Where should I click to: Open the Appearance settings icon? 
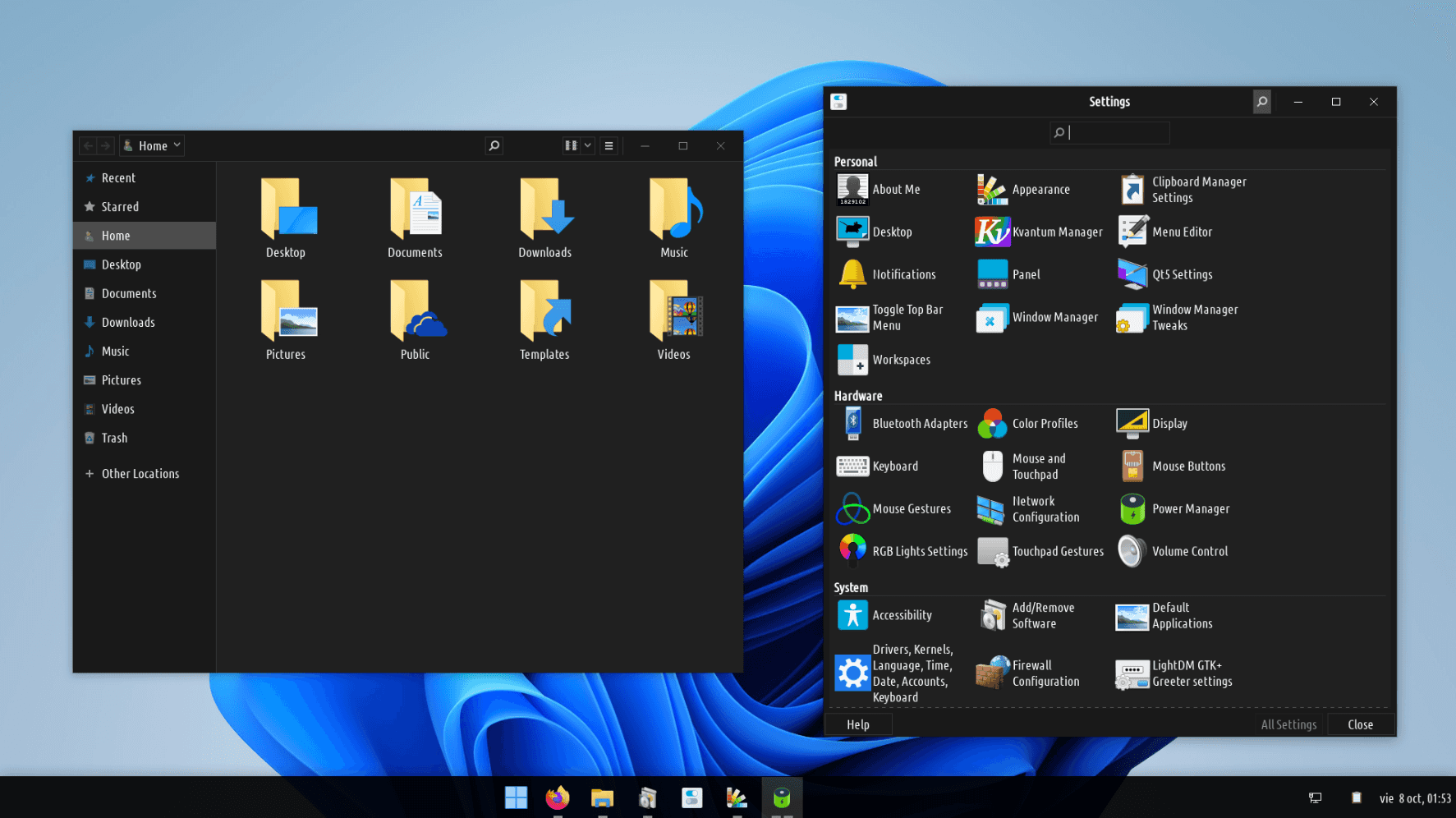pos(992,190)
